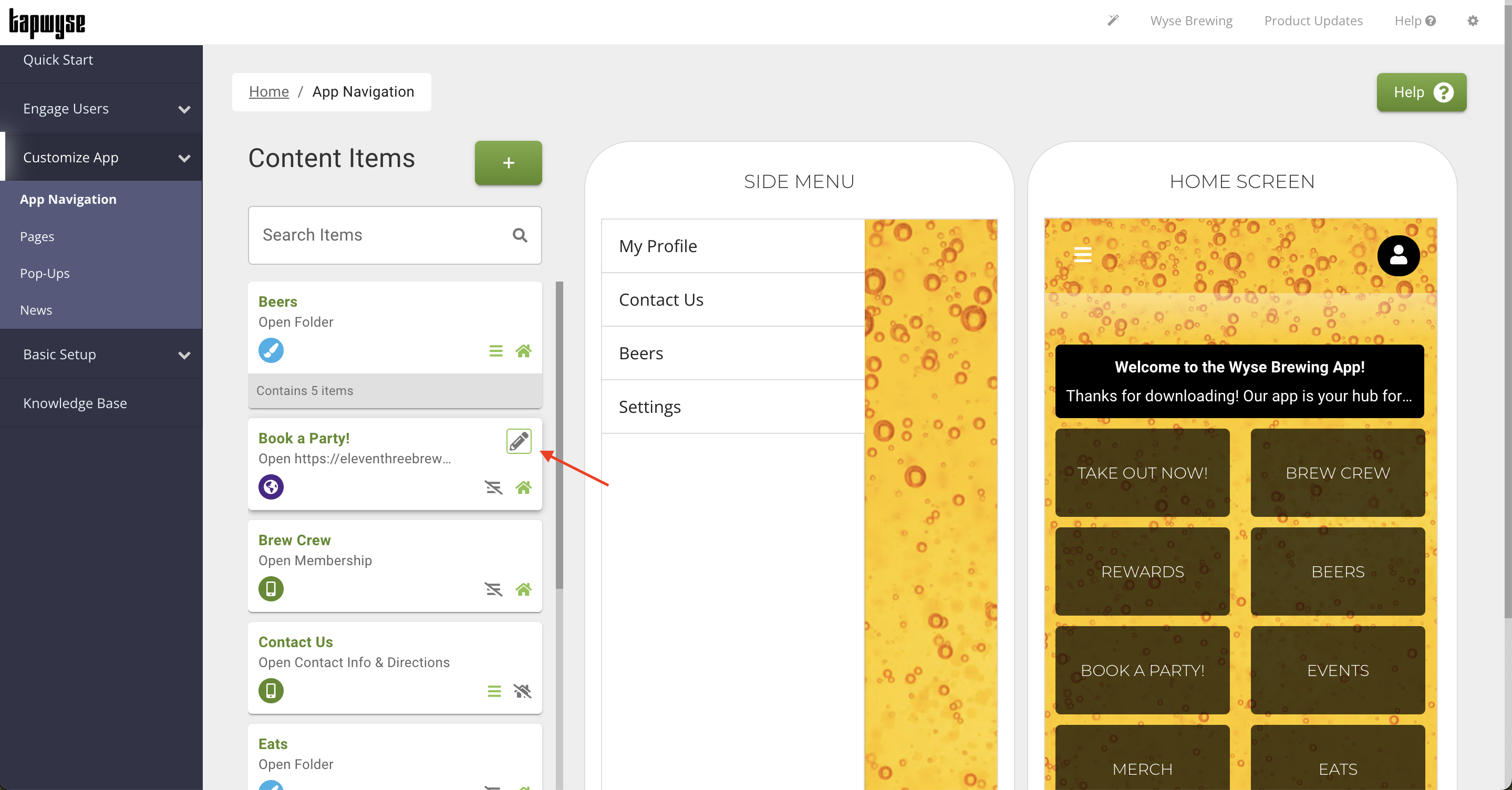This screenshot has width=1512, height=790.
Task: Click the globe icon on Book a Party! item
Action: pos(271,486)
